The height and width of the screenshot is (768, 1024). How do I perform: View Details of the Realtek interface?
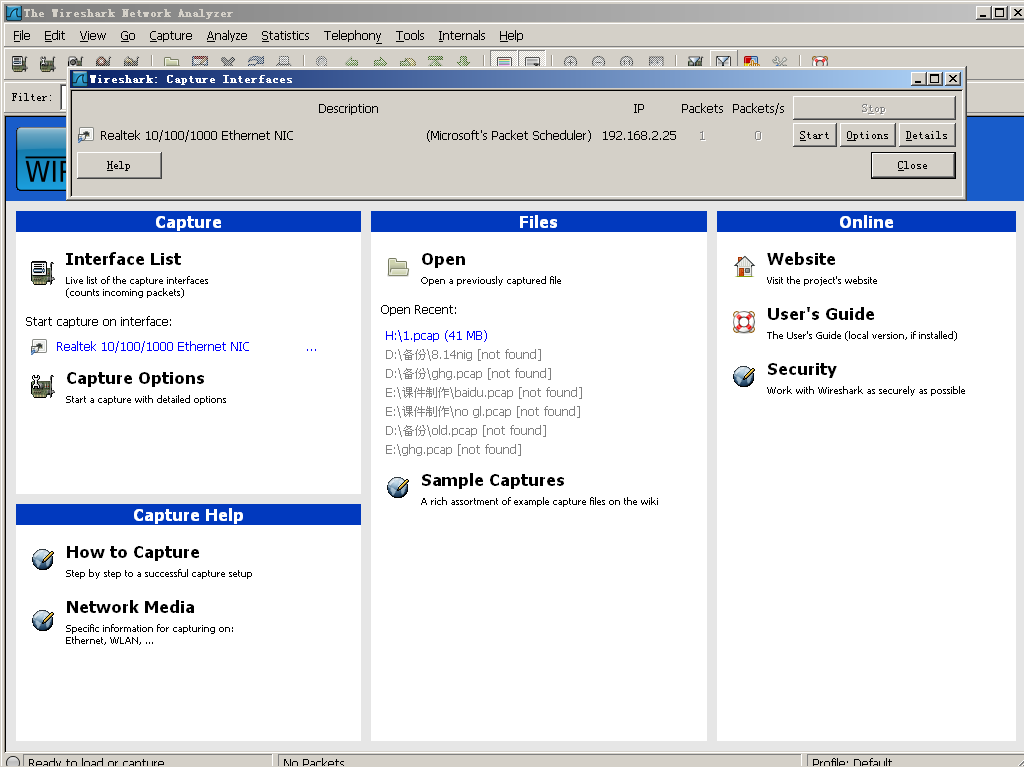pyautogui.click(x=926, y=135)
